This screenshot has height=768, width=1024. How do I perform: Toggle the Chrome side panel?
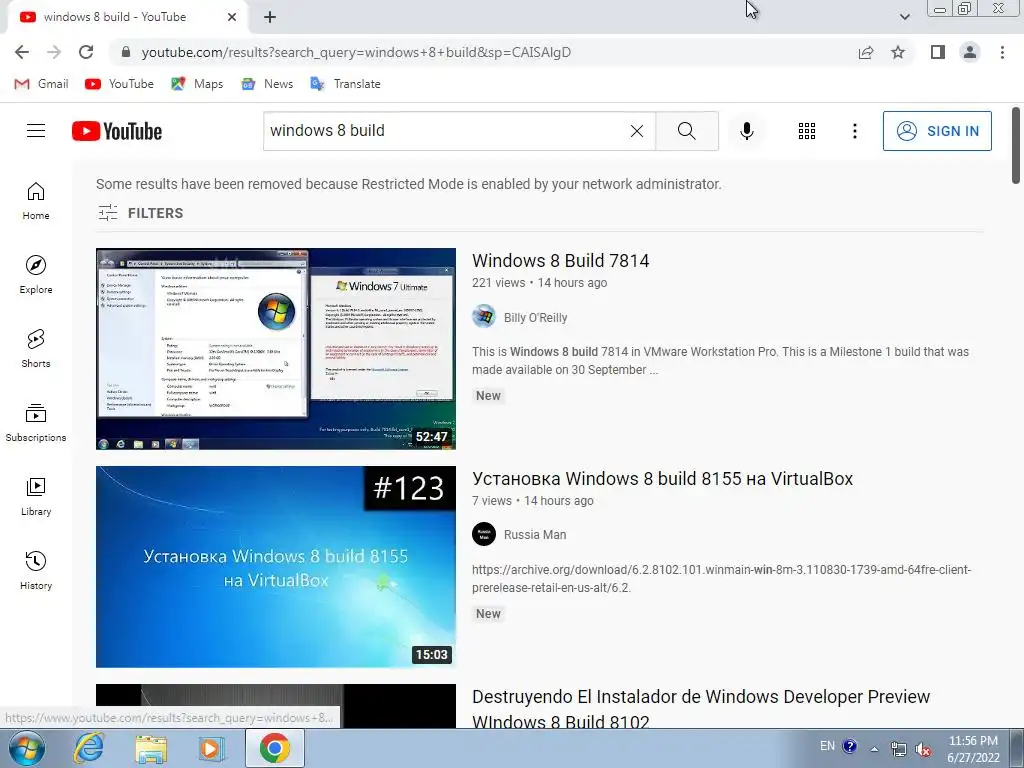(938, 52)
